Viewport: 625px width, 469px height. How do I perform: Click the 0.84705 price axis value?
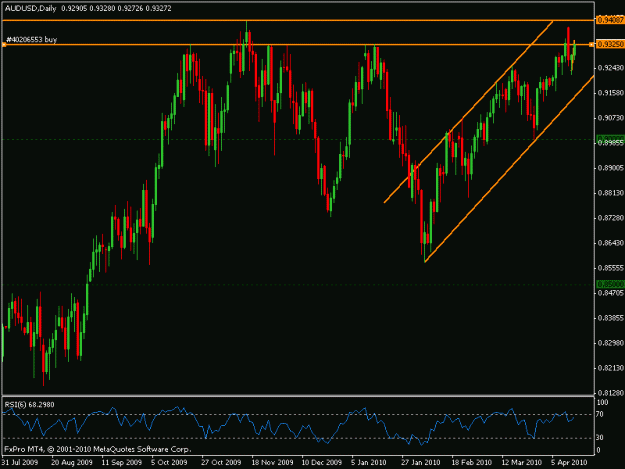tap(611, 293)
